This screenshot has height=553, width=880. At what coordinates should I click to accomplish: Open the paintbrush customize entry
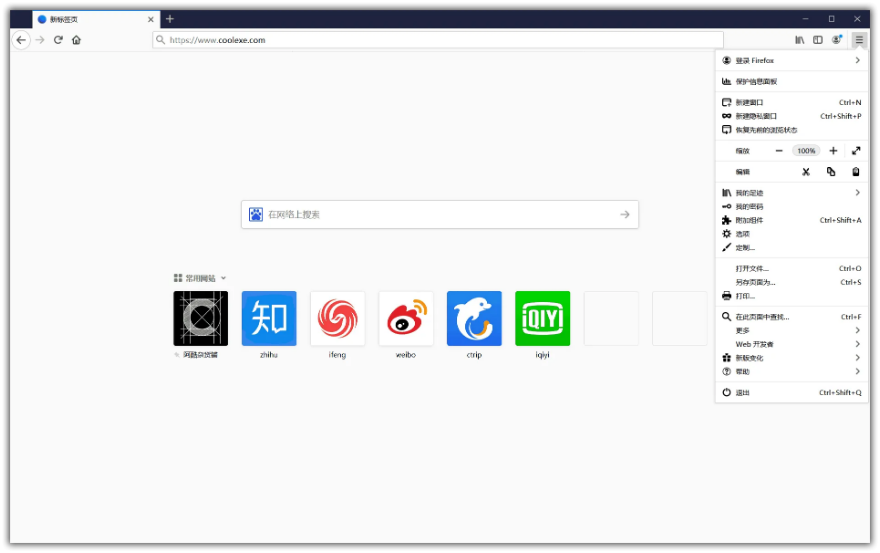791,248
